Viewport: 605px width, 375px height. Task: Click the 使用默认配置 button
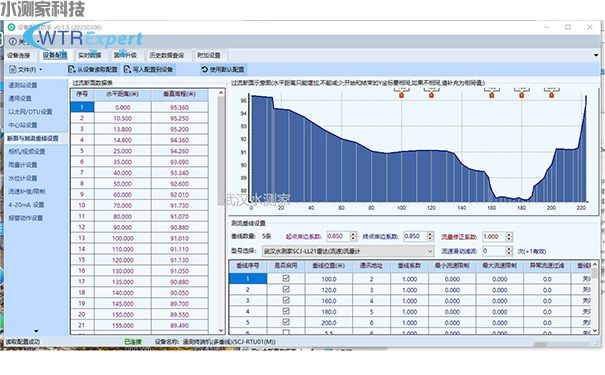(x=223, y=70)
